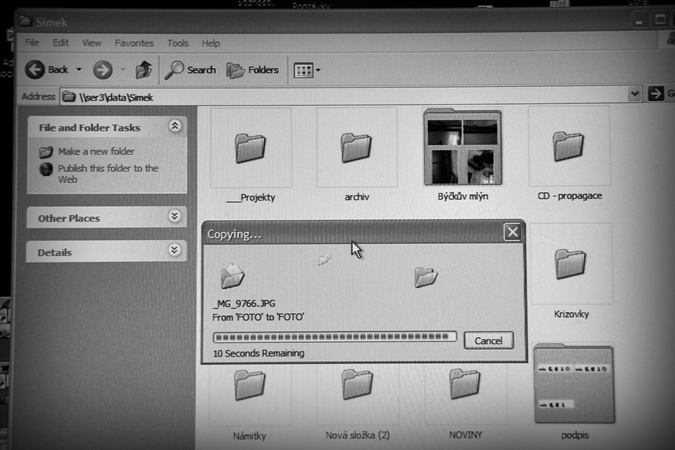
Task: Close the Copying dialog
Action: click(512, 232)
